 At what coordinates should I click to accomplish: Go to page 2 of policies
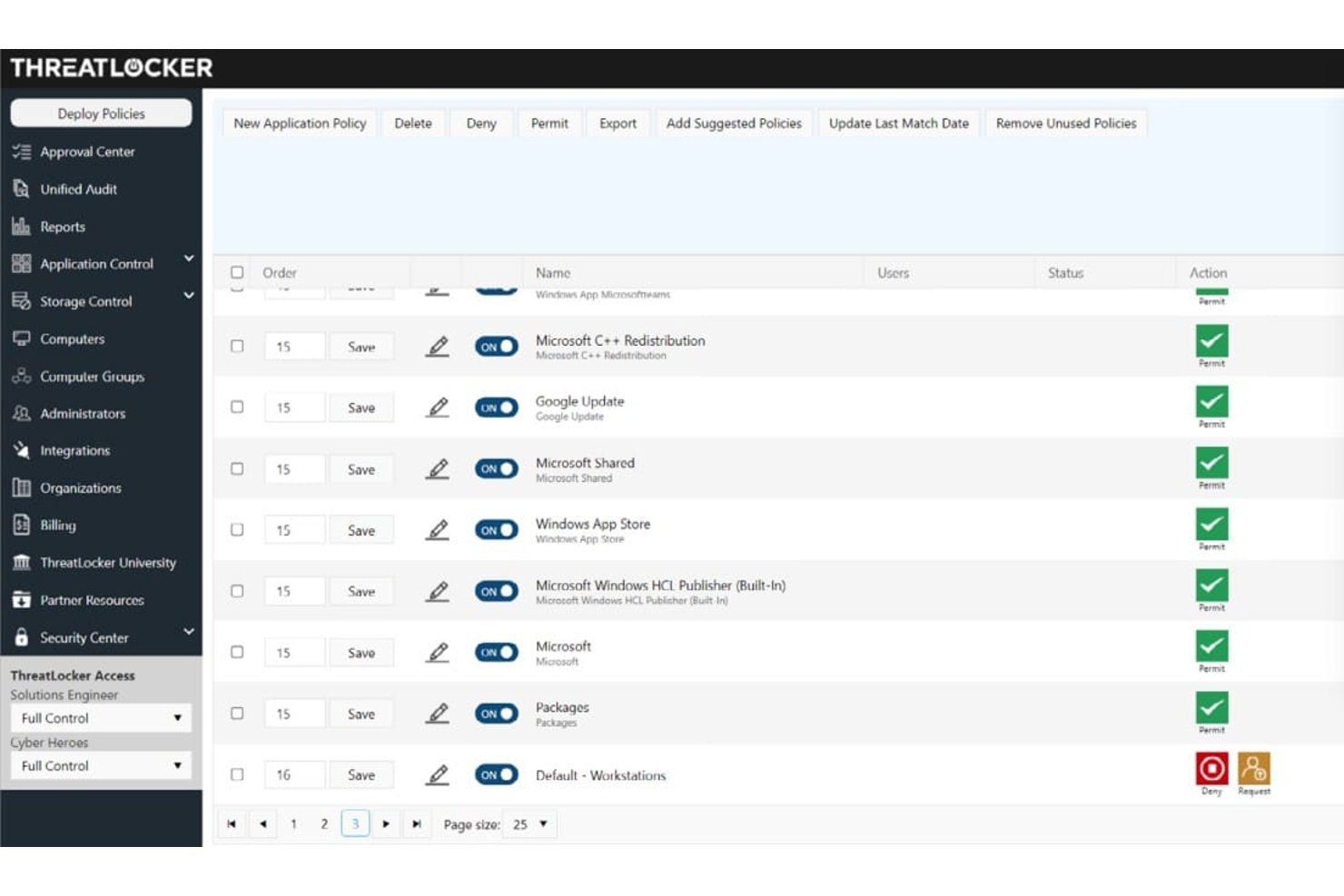324,824
